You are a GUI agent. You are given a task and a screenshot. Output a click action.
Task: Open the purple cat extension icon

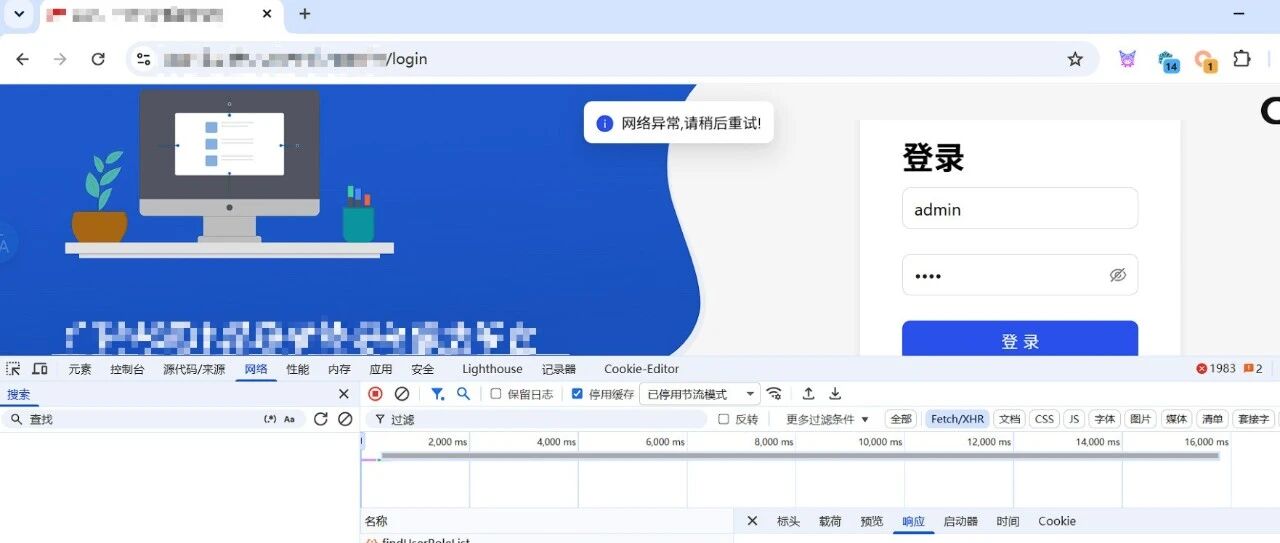click(x=1128, y=59)
